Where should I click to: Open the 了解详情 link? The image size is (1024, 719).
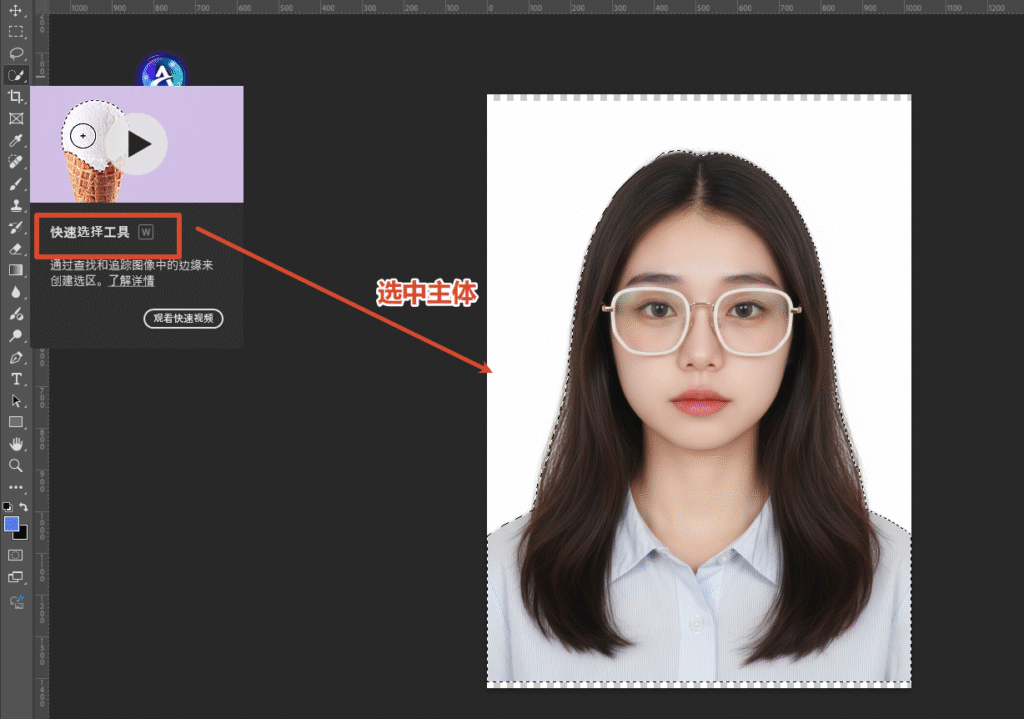pos(131,281)
